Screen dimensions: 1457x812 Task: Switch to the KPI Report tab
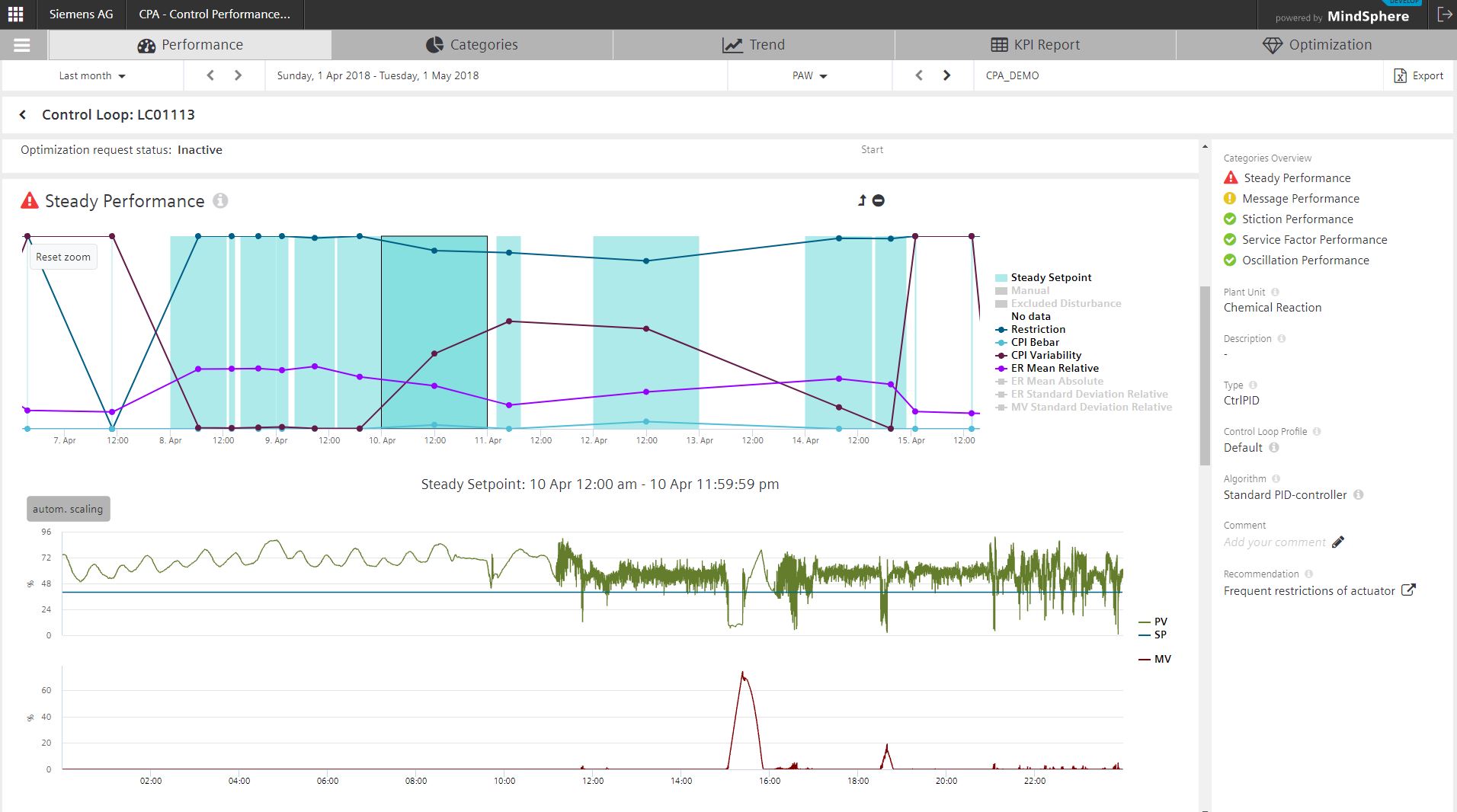(x=1035, y=45)
